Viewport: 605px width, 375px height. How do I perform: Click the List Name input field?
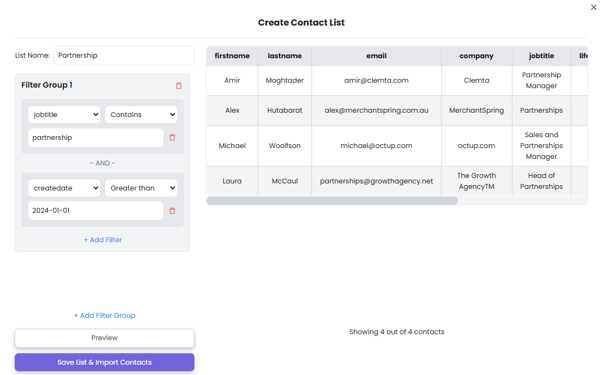coord(124,55)
